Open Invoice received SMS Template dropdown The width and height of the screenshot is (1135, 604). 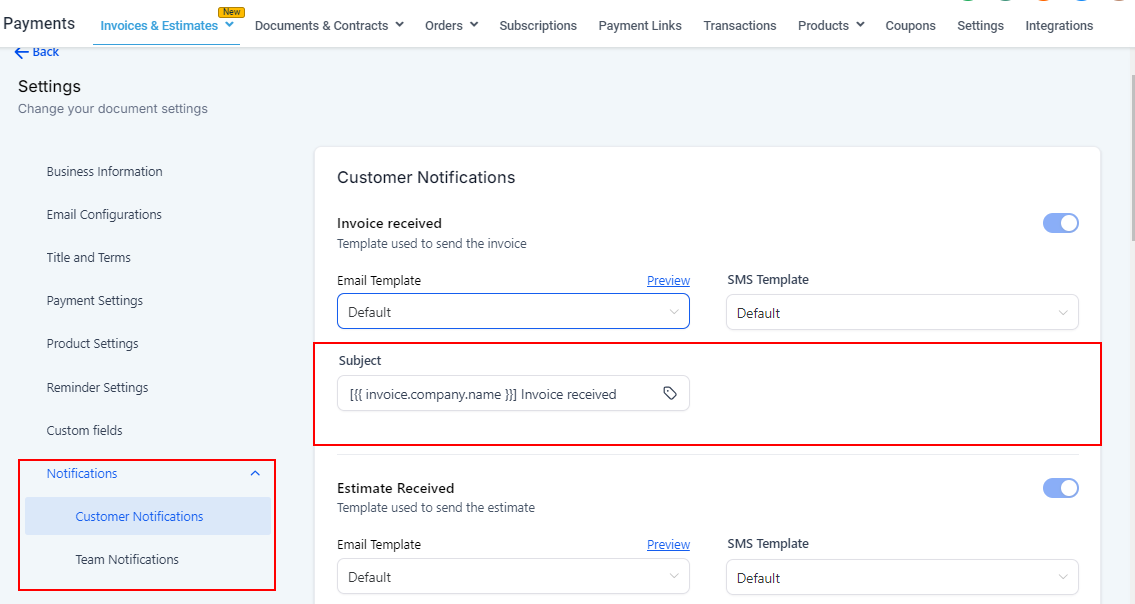tap(902, 313)
